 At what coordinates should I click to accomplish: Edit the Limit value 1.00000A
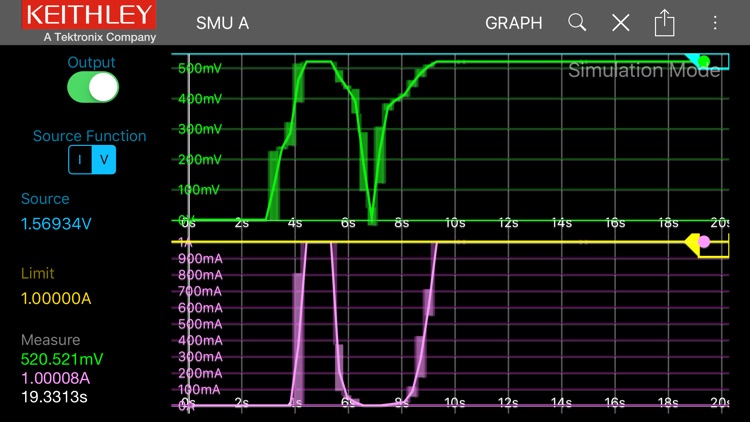[58, 298]
